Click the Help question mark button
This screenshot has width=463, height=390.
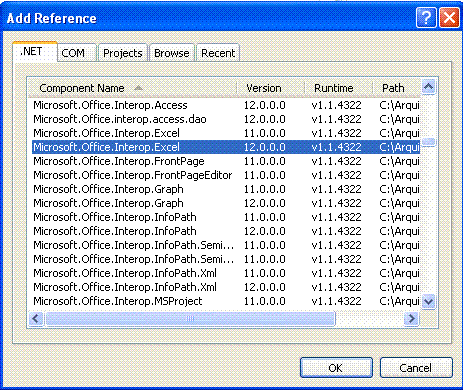tap(426, 18)
